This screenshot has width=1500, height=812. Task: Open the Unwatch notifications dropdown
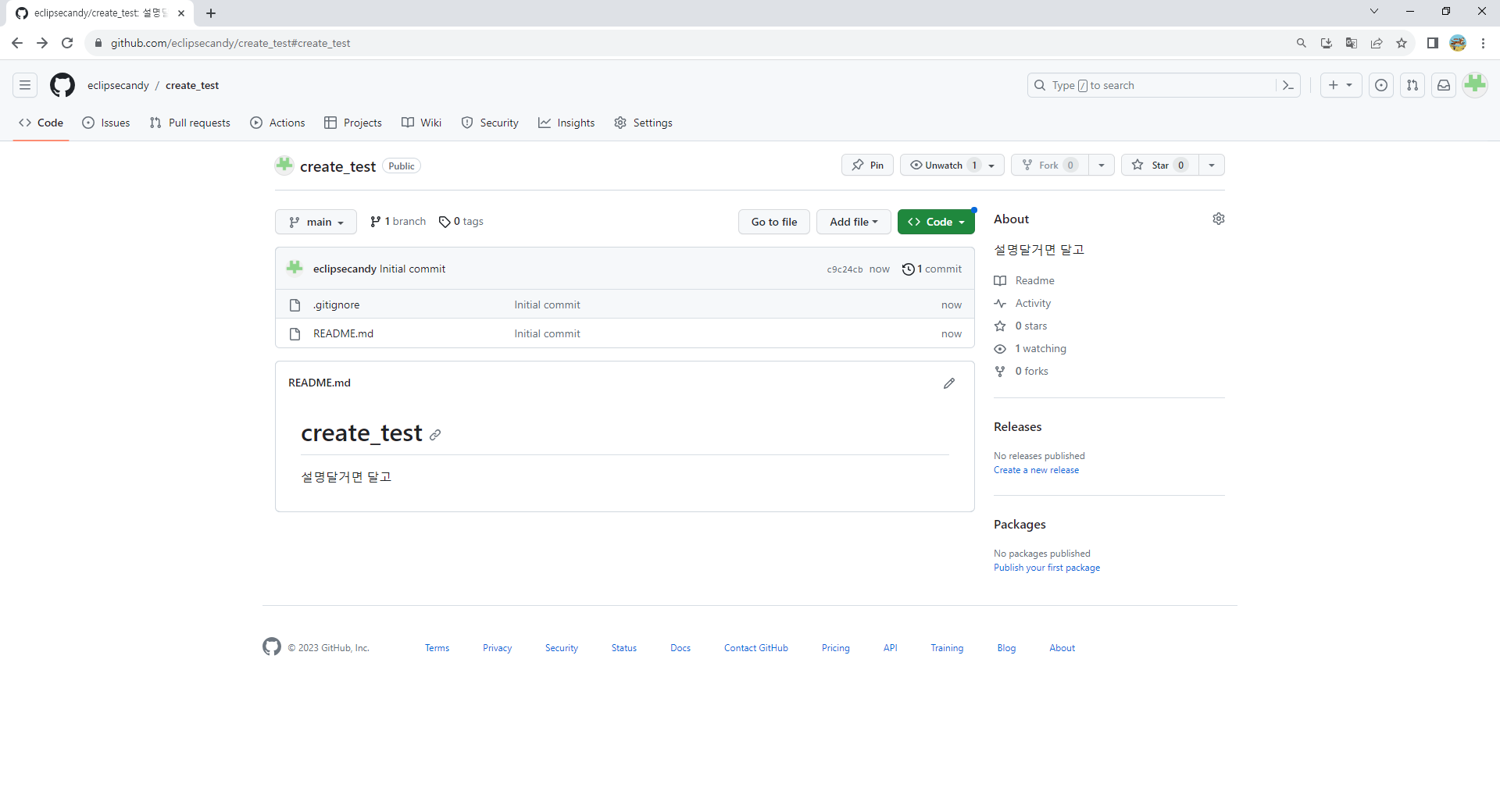point(952,165)
